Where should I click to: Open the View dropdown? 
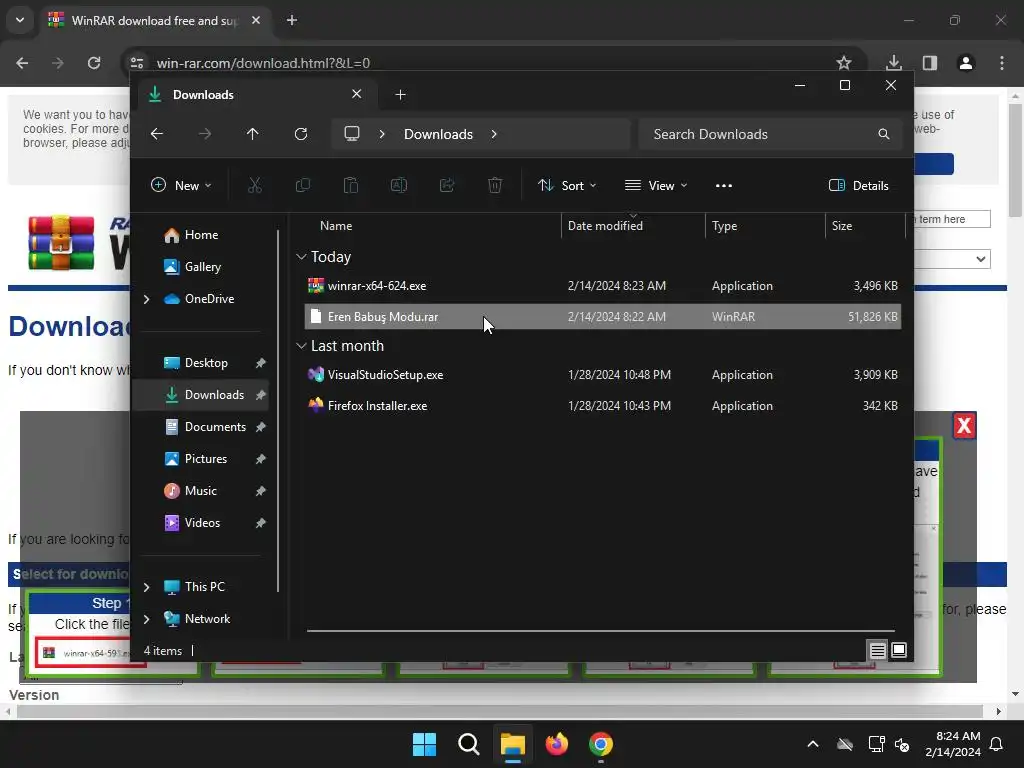tap(656, 185)
